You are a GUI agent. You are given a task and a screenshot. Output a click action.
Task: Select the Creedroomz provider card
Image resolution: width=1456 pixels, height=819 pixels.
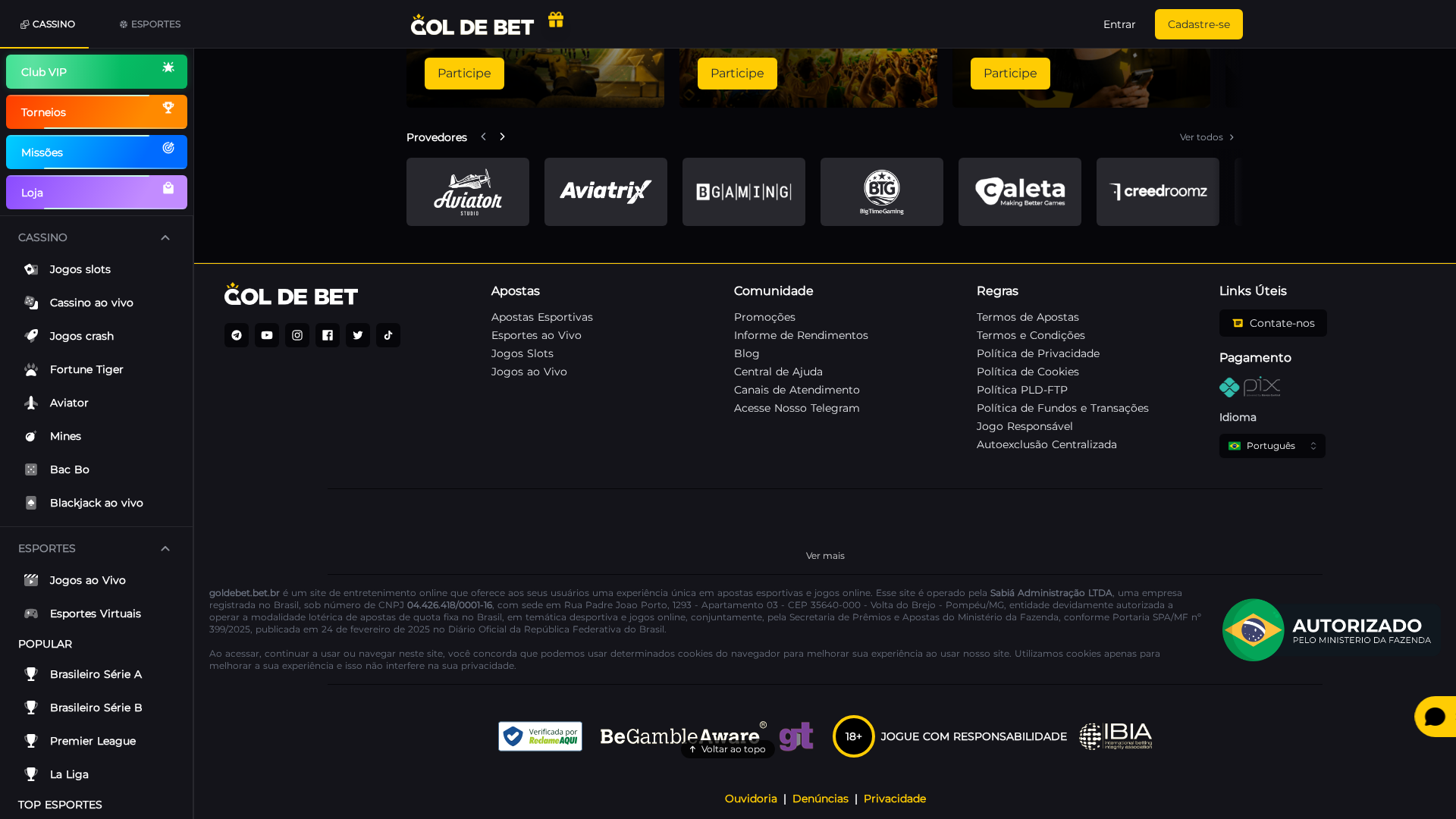point(1158,192)
